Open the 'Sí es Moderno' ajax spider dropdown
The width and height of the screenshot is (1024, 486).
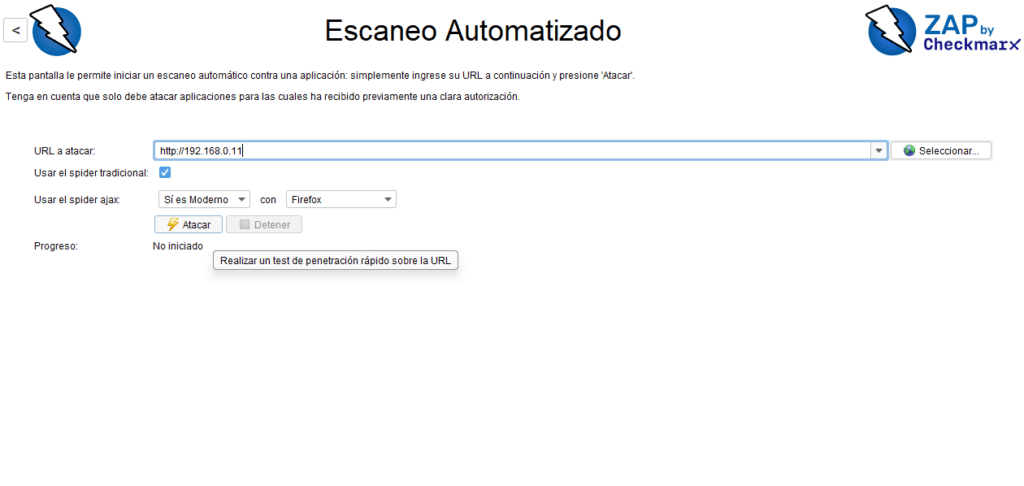coord(204,200)
